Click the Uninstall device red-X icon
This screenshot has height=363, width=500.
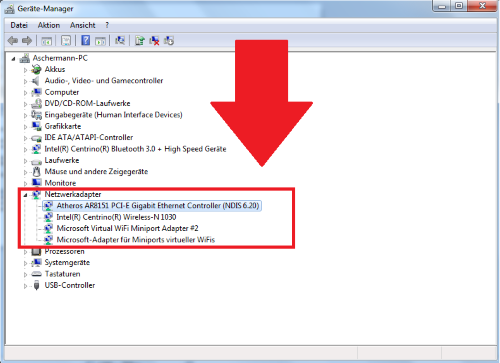click(x=154, y=41)
